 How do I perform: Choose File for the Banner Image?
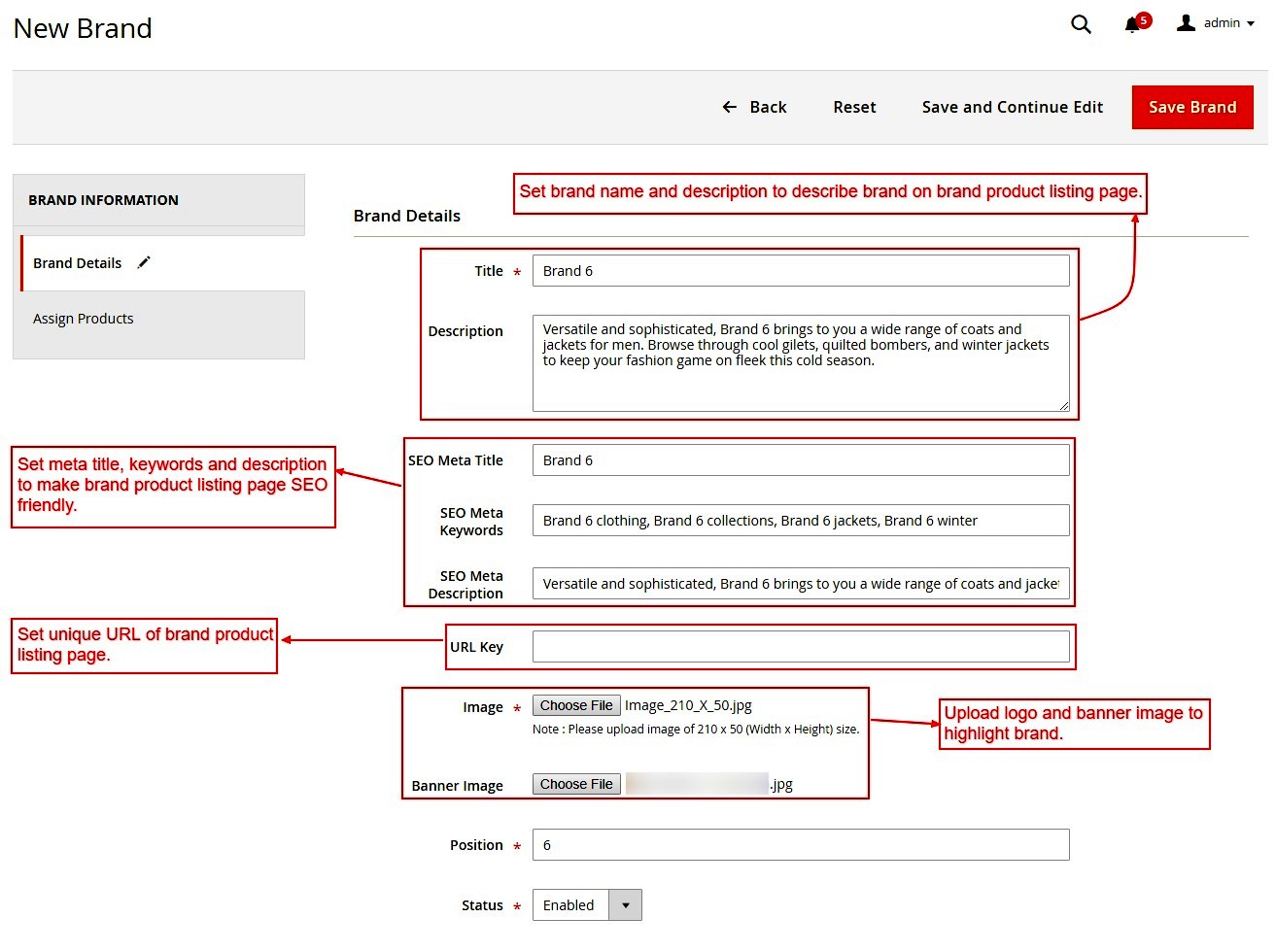[576, 785]
